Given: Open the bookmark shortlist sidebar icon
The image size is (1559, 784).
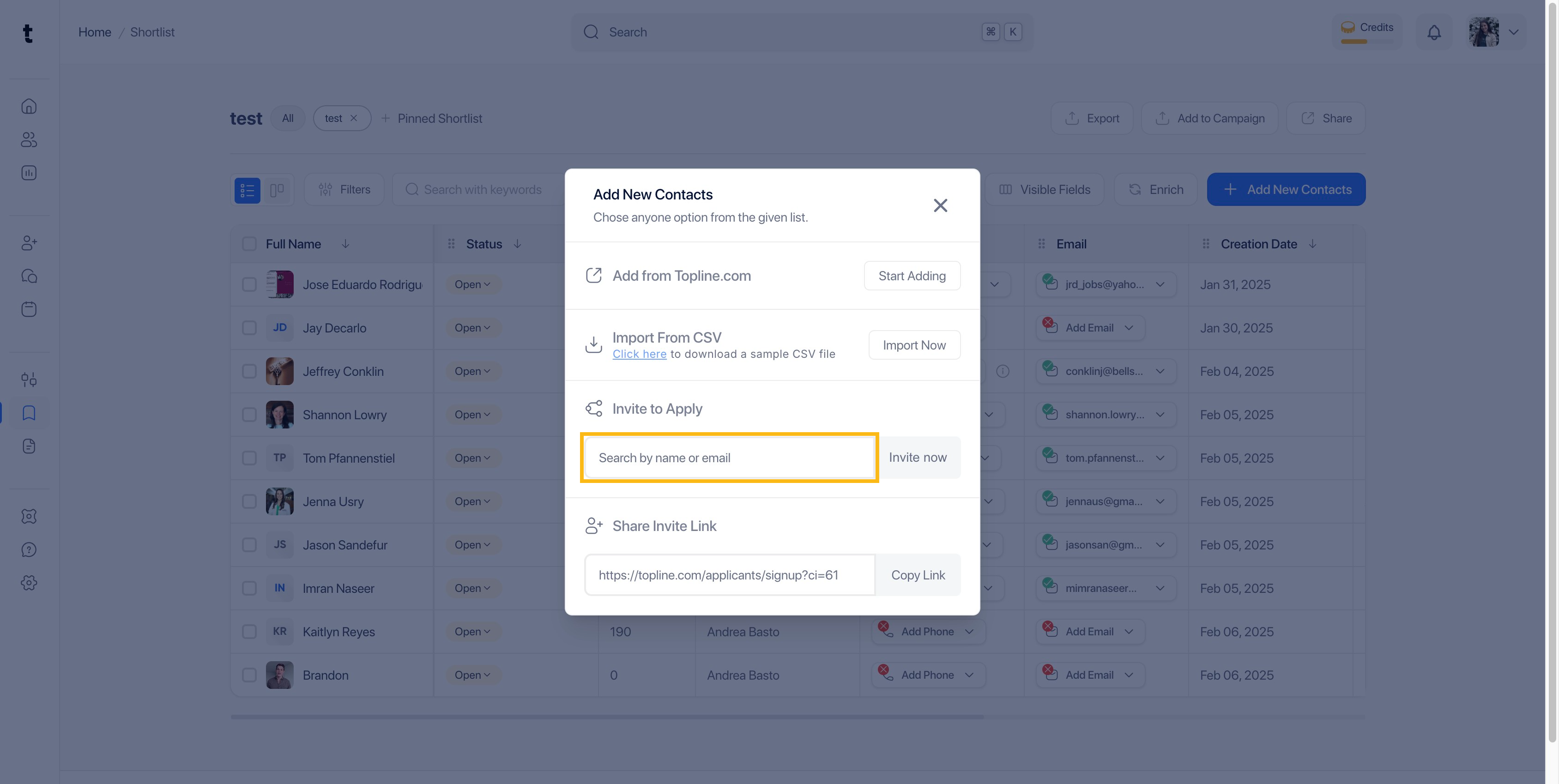Looking at the screenshot, I should [29, 413].
